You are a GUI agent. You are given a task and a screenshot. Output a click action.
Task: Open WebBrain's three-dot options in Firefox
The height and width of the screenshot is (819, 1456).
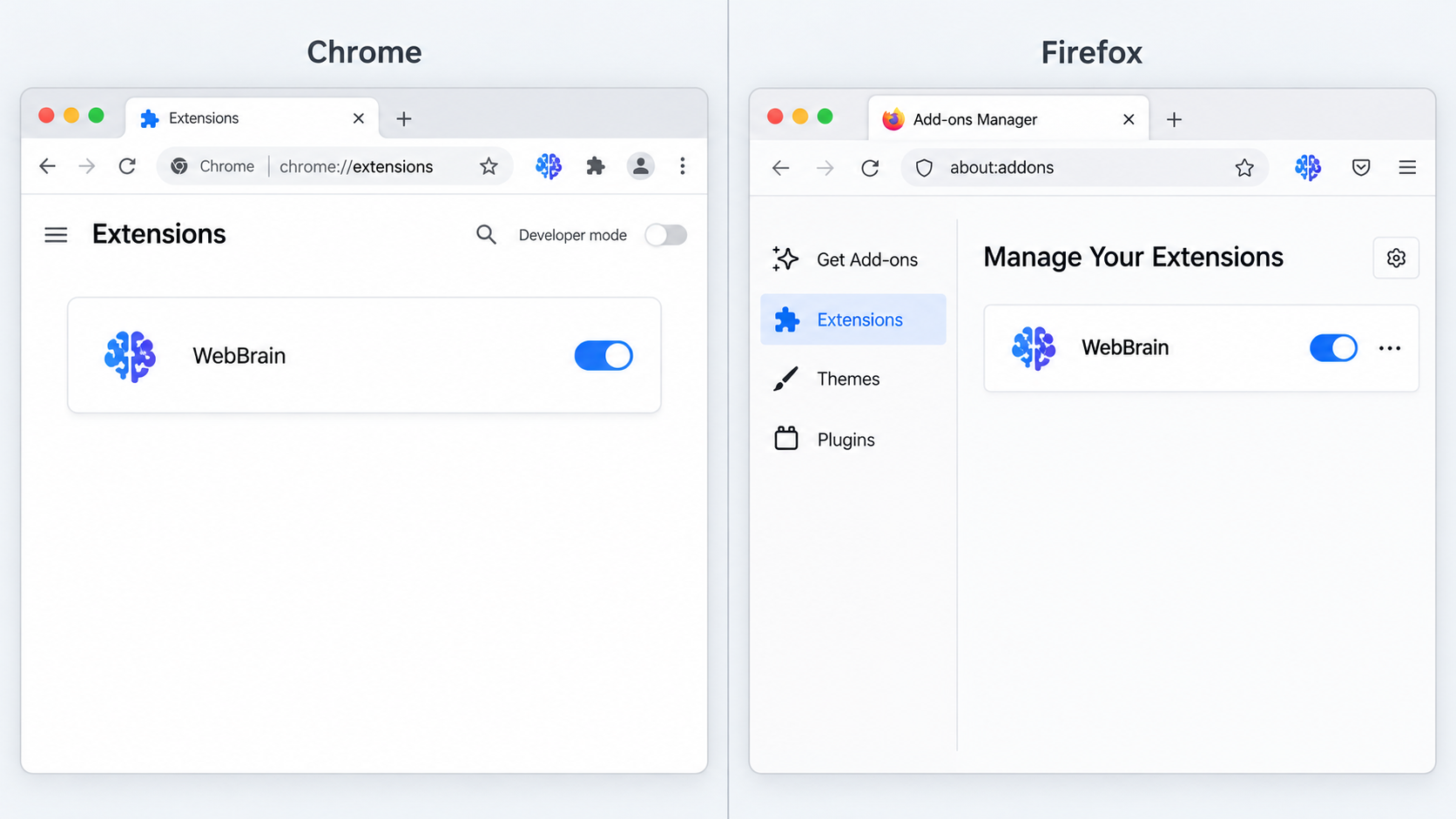(1390, 348)
